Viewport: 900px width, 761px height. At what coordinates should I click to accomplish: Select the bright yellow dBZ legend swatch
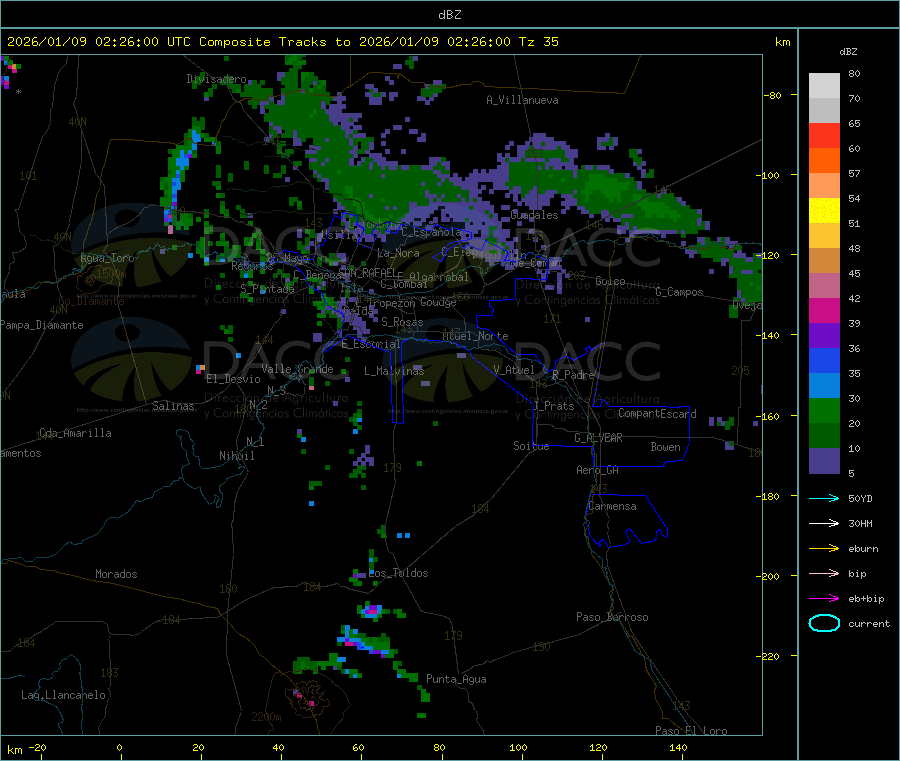coord(824,211)
